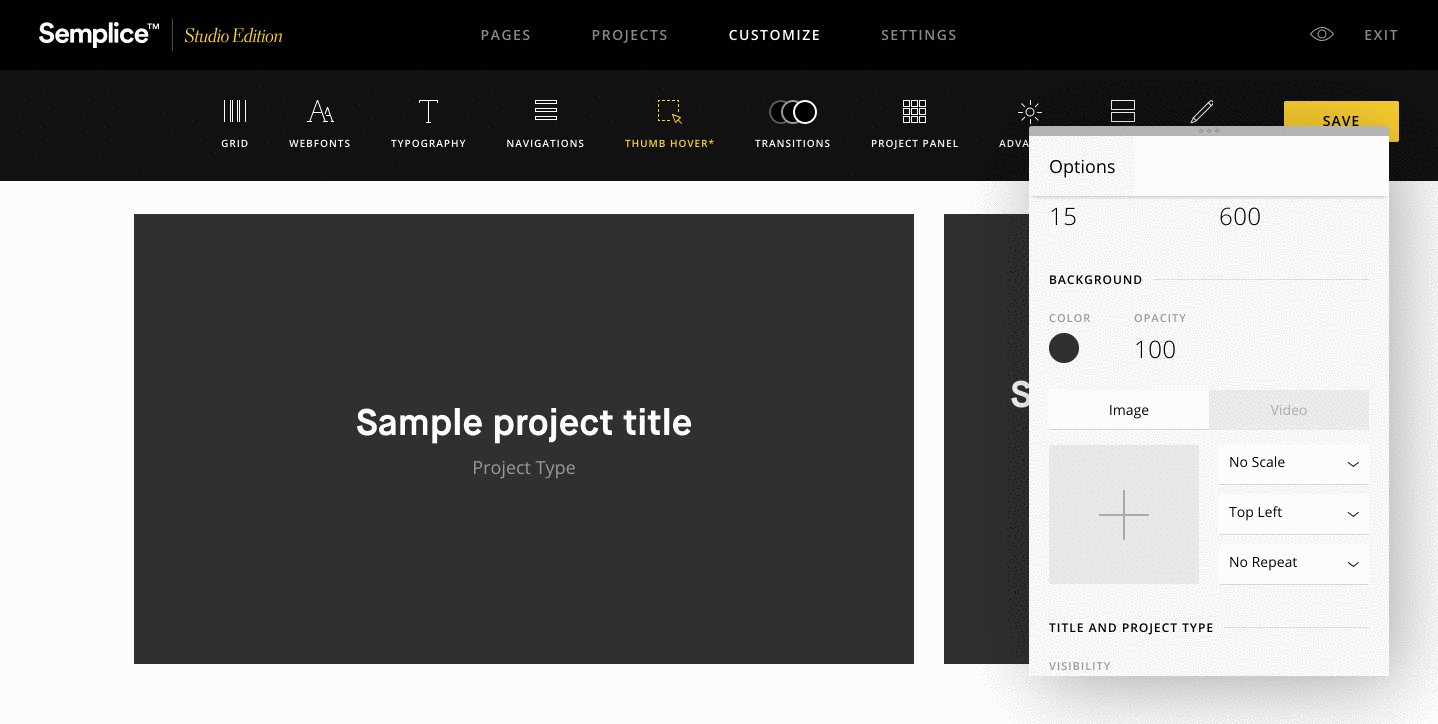Viewport: 1438px width, 724px height.
Task: Click the add image placeholder box
Action: (x=1123, y=514)
